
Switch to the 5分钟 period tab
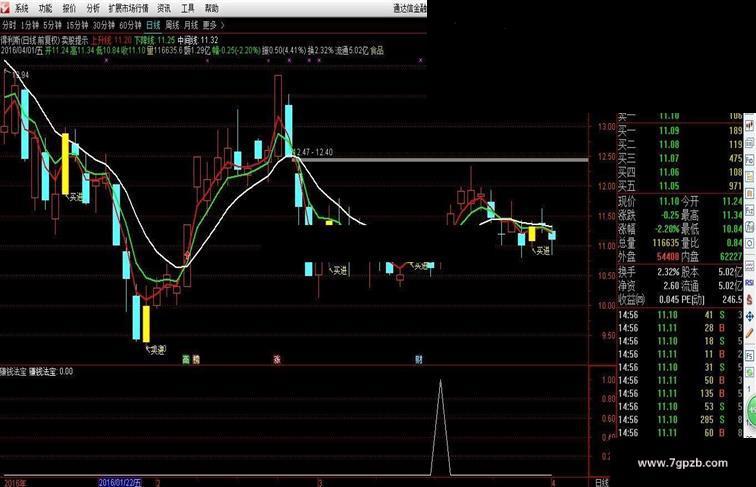click(x=52, y=25)
